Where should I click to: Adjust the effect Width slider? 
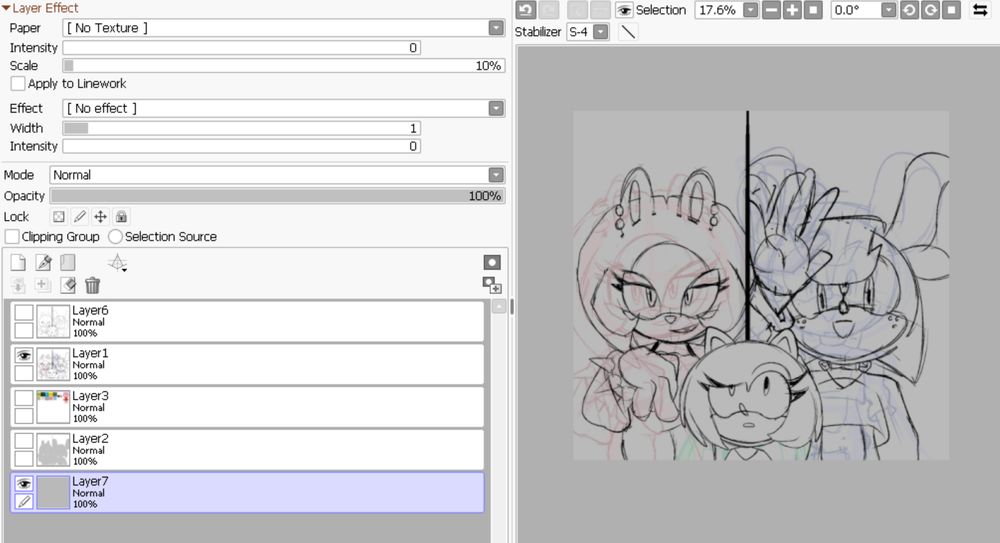click(242, 128)
